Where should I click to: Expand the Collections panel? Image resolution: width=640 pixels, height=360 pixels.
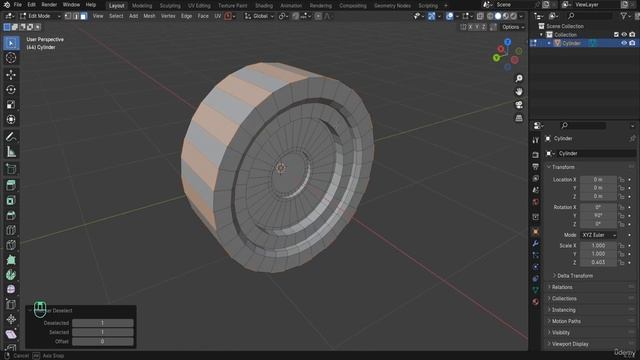pos(564,299)
